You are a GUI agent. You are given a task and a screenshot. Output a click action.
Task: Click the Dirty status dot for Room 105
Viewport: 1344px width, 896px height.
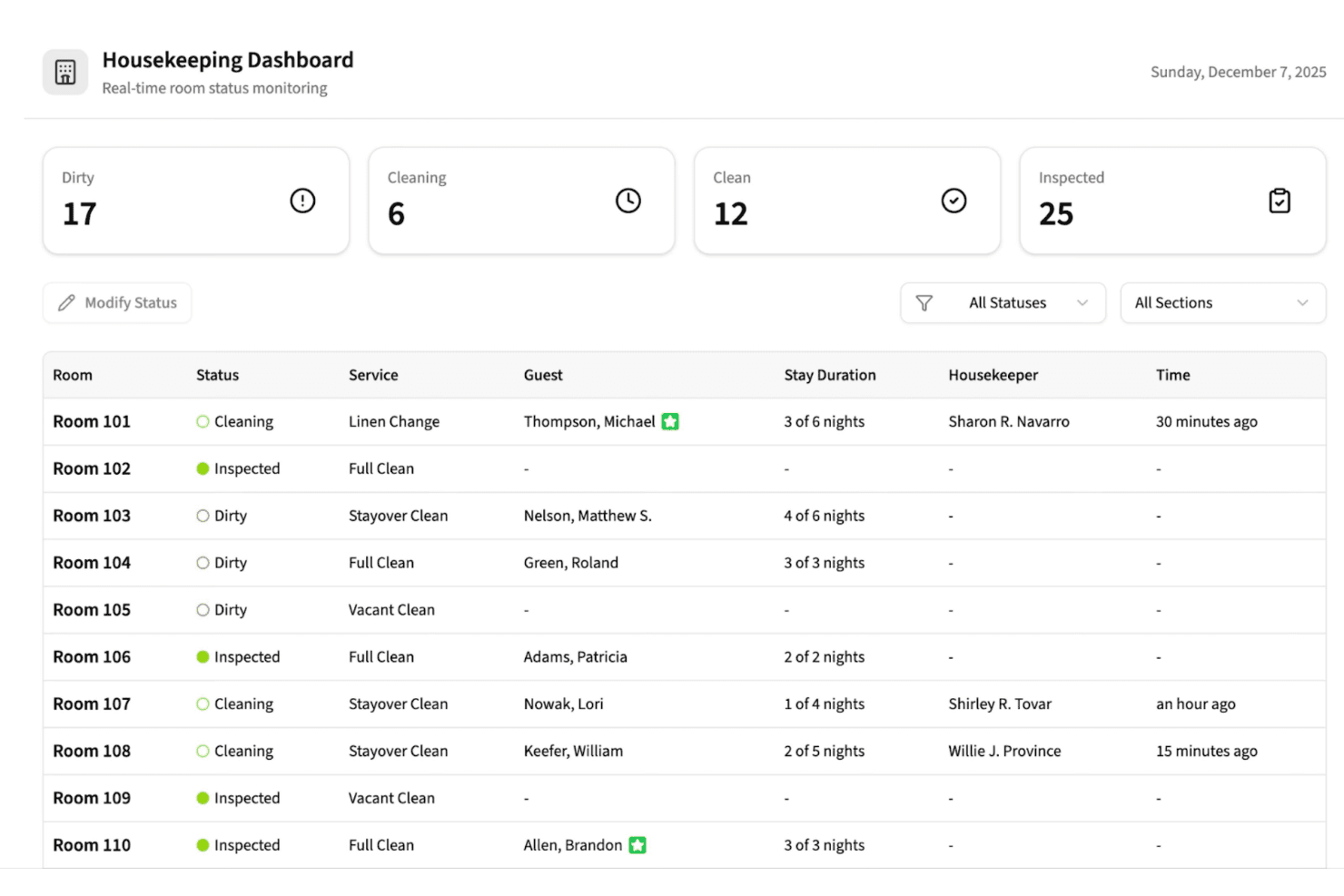(203, 610)
